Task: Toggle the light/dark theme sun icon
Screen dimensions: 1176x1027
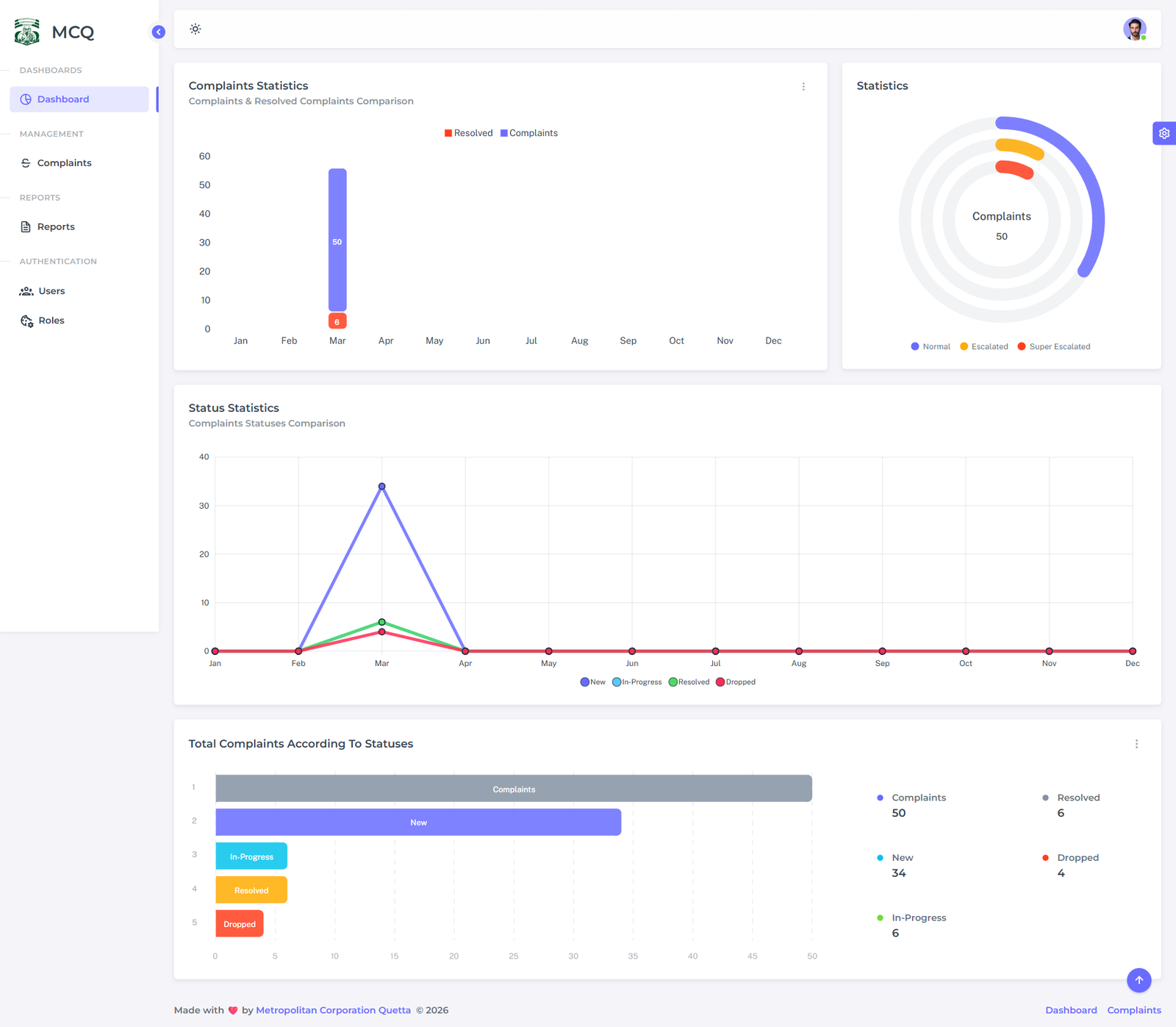Action: [x=196, y=29]
